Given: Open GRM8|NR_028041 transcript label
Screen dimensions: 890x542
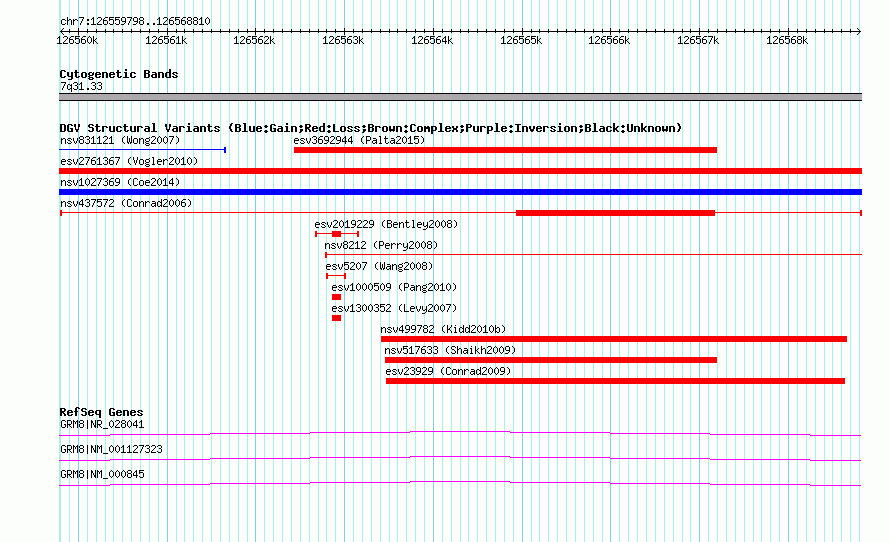Looking at the screenshot, I should click(x=102, y=425).
